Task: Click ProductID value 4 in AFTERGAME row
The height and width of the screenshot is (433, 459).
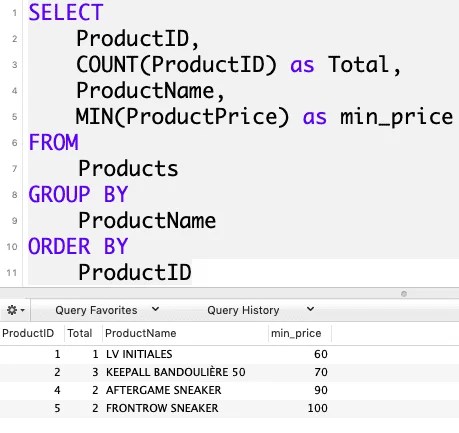Action: click(57, 390)
